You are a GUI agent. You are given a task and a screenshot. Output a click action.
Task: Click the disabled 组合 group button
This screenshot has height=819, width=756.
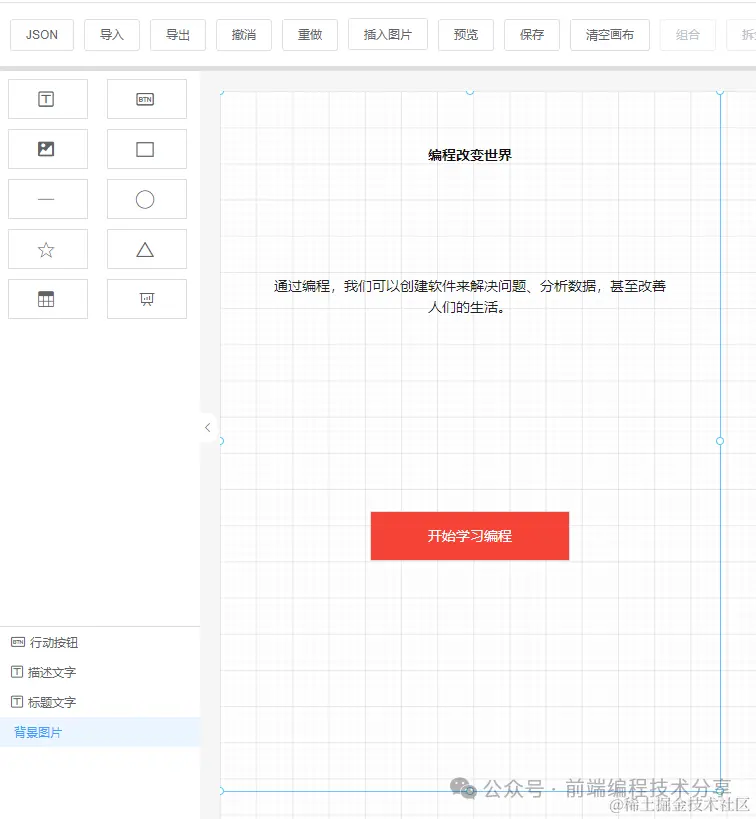(688, 35)
